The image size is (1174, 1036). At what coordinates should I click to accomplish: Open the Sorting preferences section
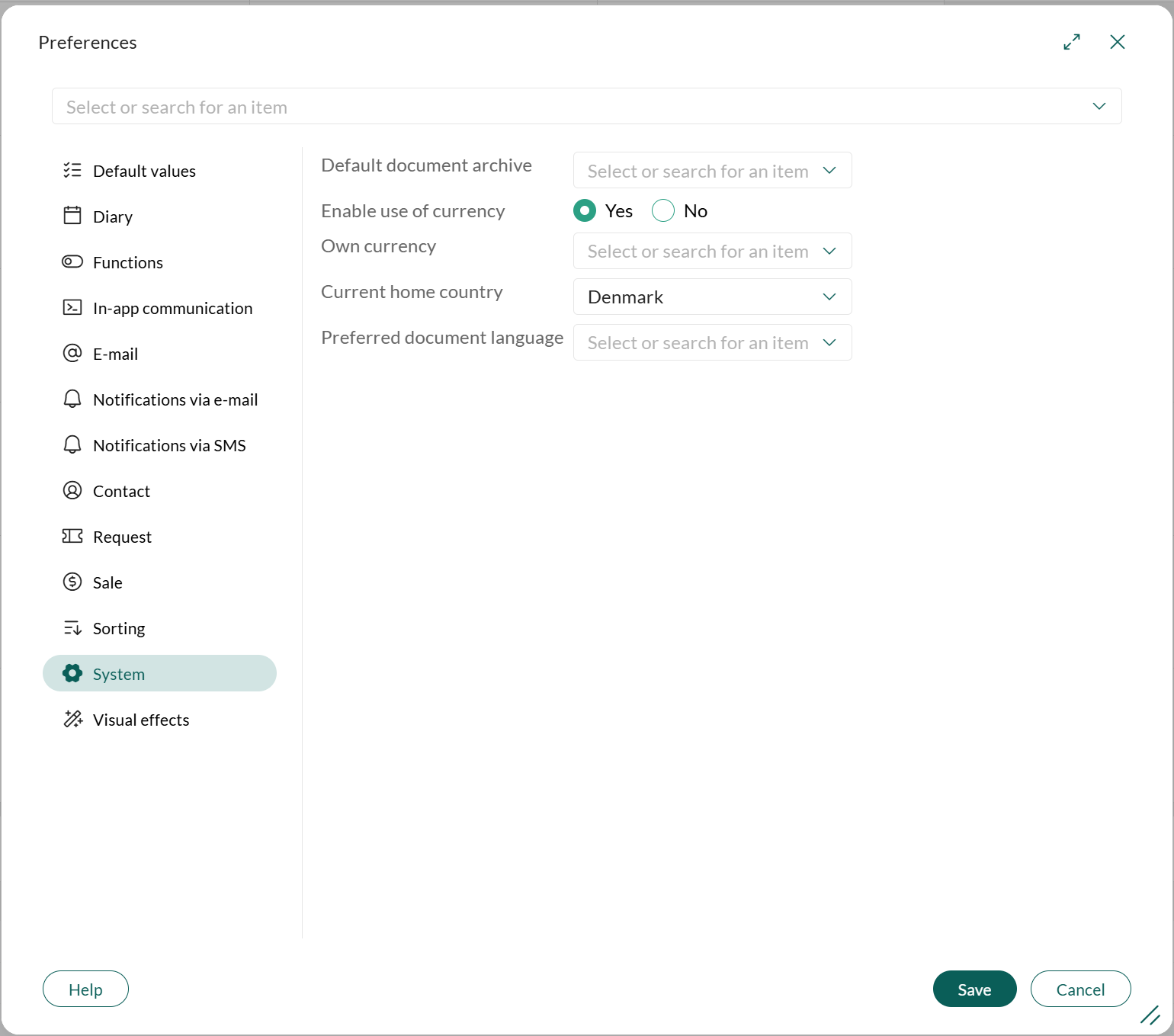point(119,628)
